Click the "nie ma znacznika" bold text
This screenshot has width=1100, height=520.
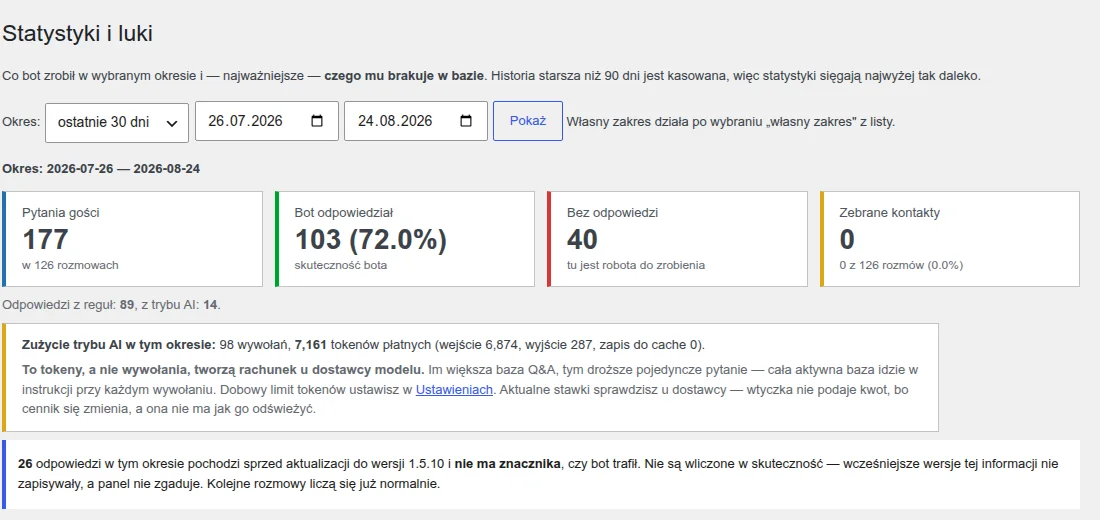click(508, 463)
